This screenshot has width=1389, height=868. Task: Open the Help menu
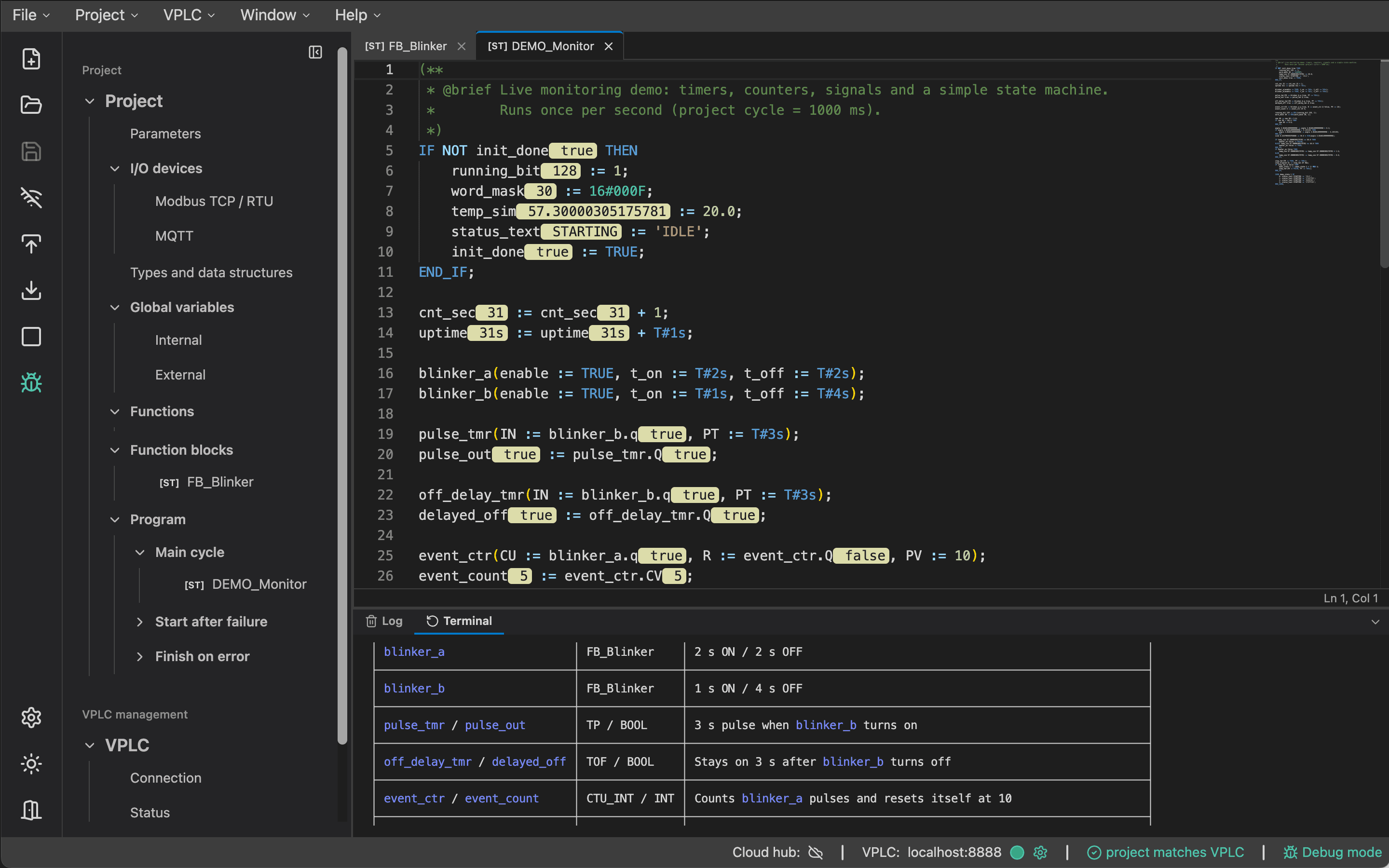(x=357, y=15)
